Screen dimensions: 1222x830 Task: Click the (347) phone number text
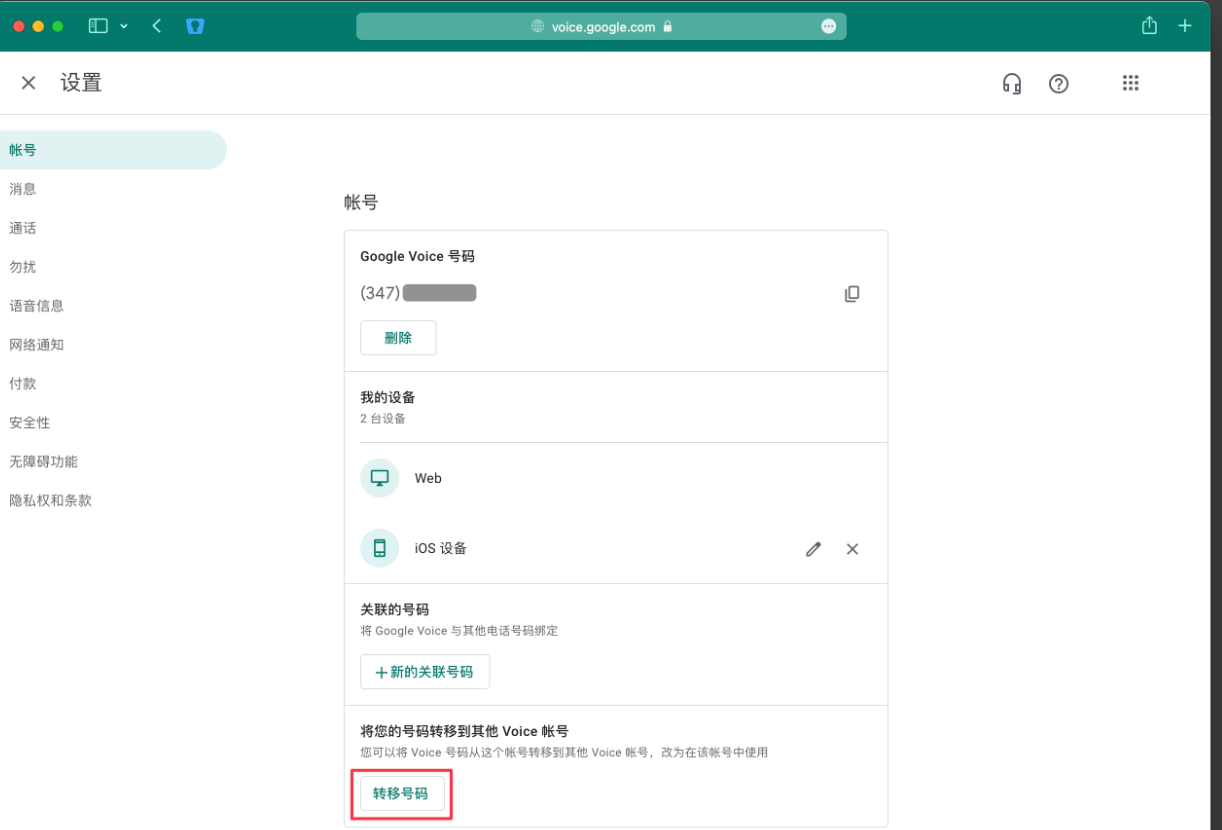coord(418,293)
